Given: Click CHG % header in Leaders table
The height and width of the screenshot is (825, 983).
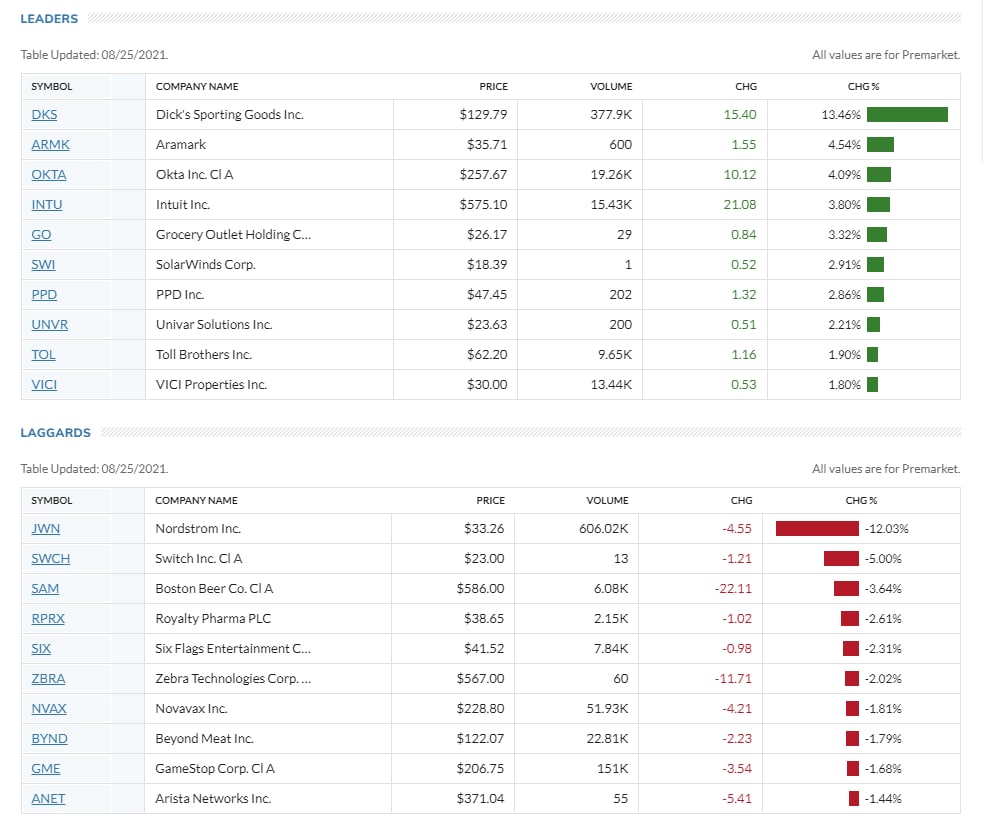Looking at the screenshot, I should (x=863, y=87).
